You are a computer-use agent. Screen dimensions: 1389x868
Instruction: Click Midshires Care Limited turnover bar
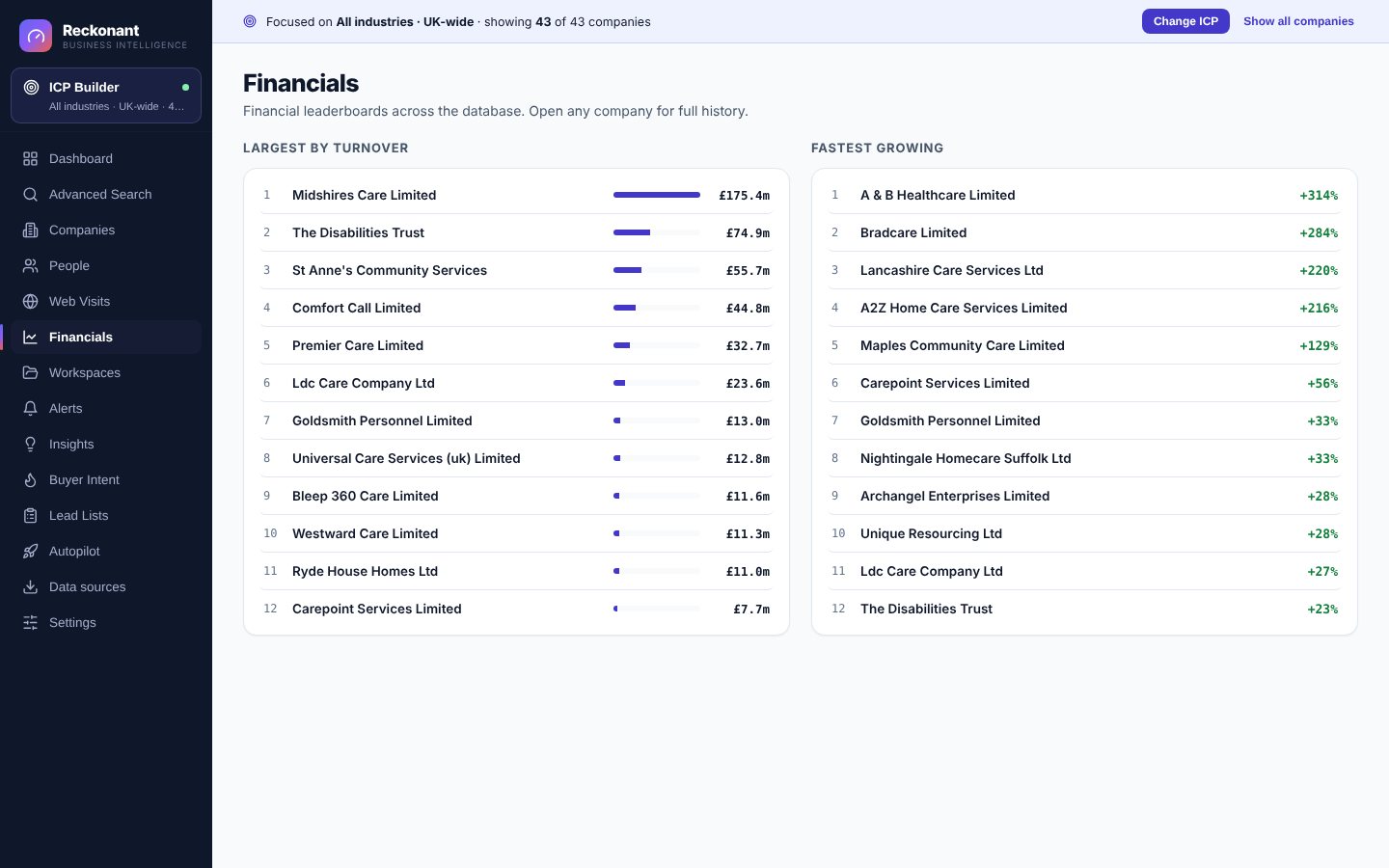pos(657,195)
